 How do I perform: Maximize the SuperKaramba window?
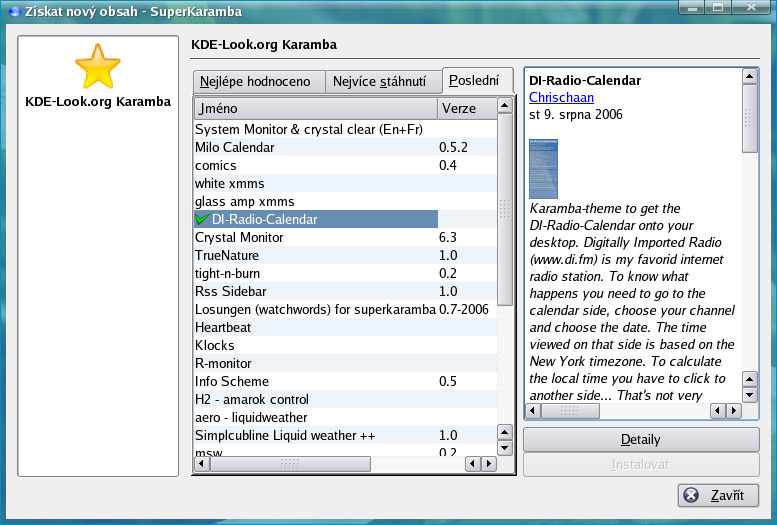[718, 7]
